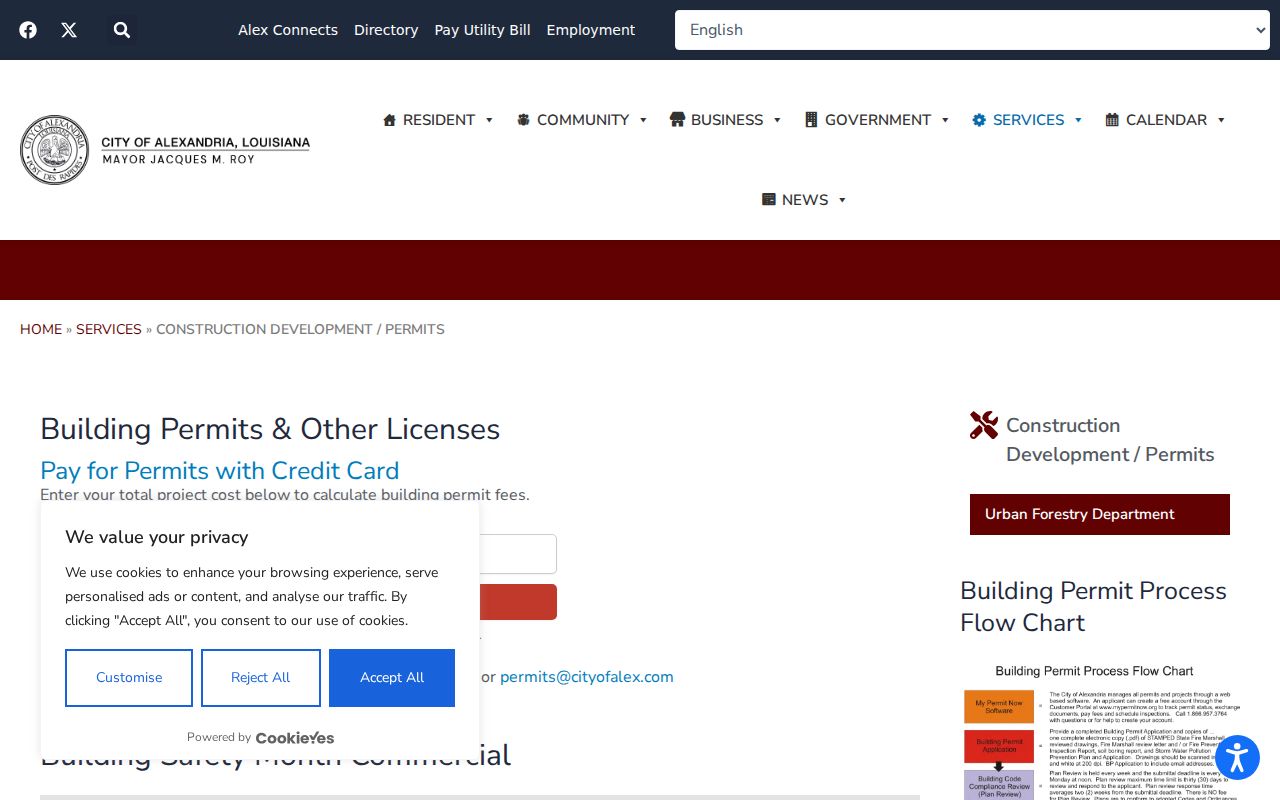
Task: Click SERVICES in the breadcrumb
Action: pos(109,329)
